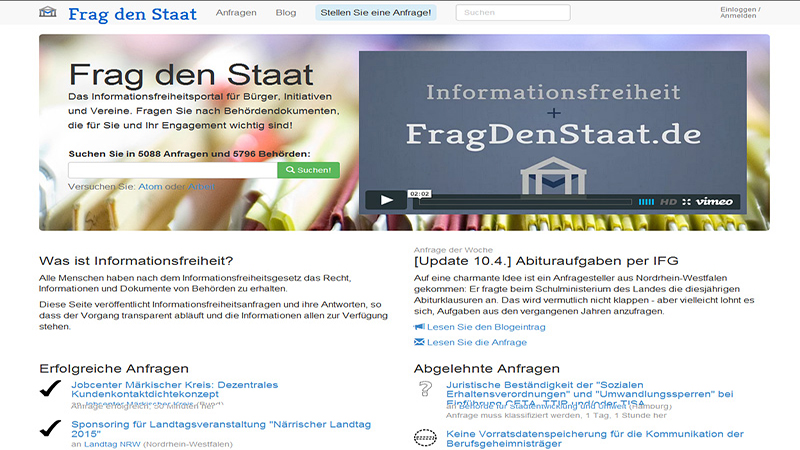800x450 pixels.
Task: Click the checkmark icon beside Jobcenter Märkischer Kreis
Action: pyautogui.click(x=50, y=388)
